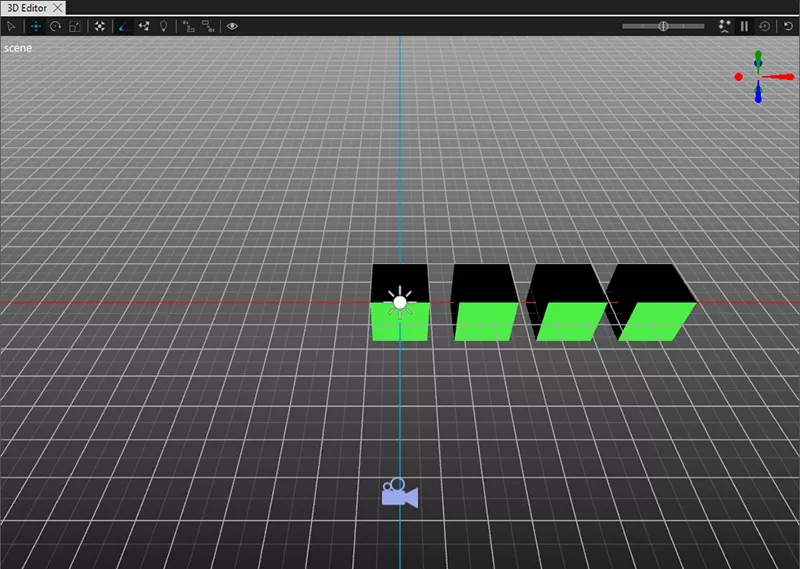Activate the move translate tool

pyautogui.click(x=35, y=26)
